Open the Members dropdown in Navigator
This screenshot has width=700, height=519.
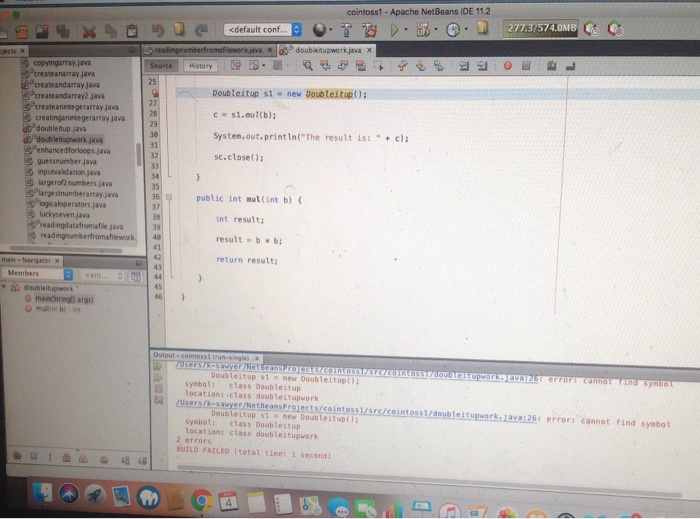[38, 274]
